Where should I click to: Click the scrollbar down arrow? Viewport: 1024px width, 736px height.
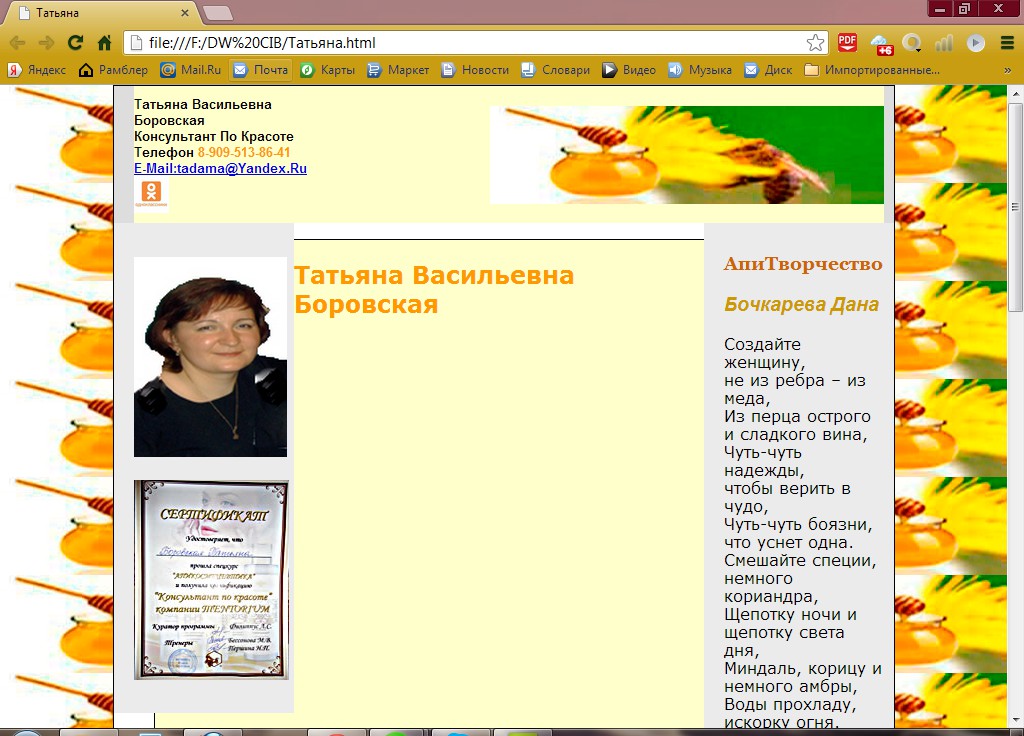tap(1015, 719)
